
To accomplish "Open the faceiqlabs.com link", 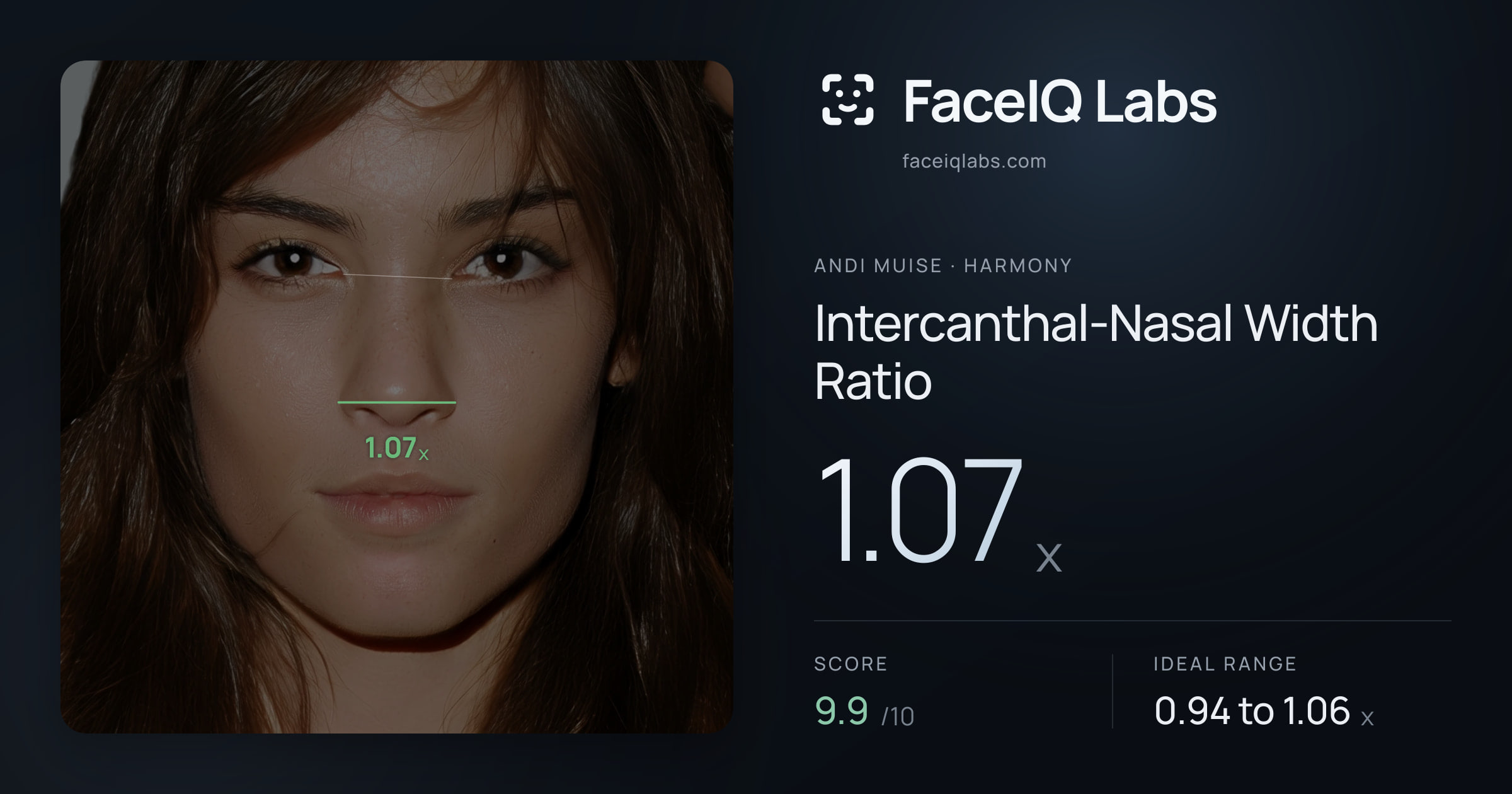I will tap(974, 161).
